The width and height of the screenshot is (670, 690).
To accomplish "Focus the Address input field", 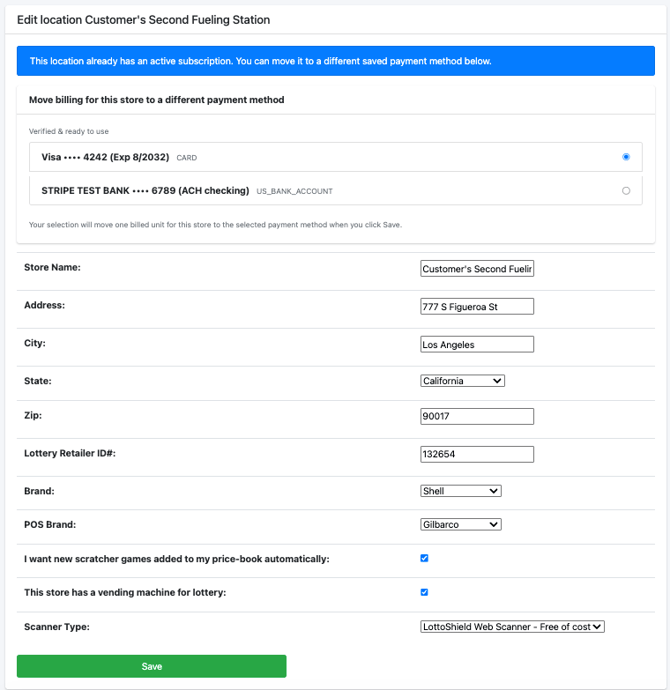I will click(x=477, y=307).
